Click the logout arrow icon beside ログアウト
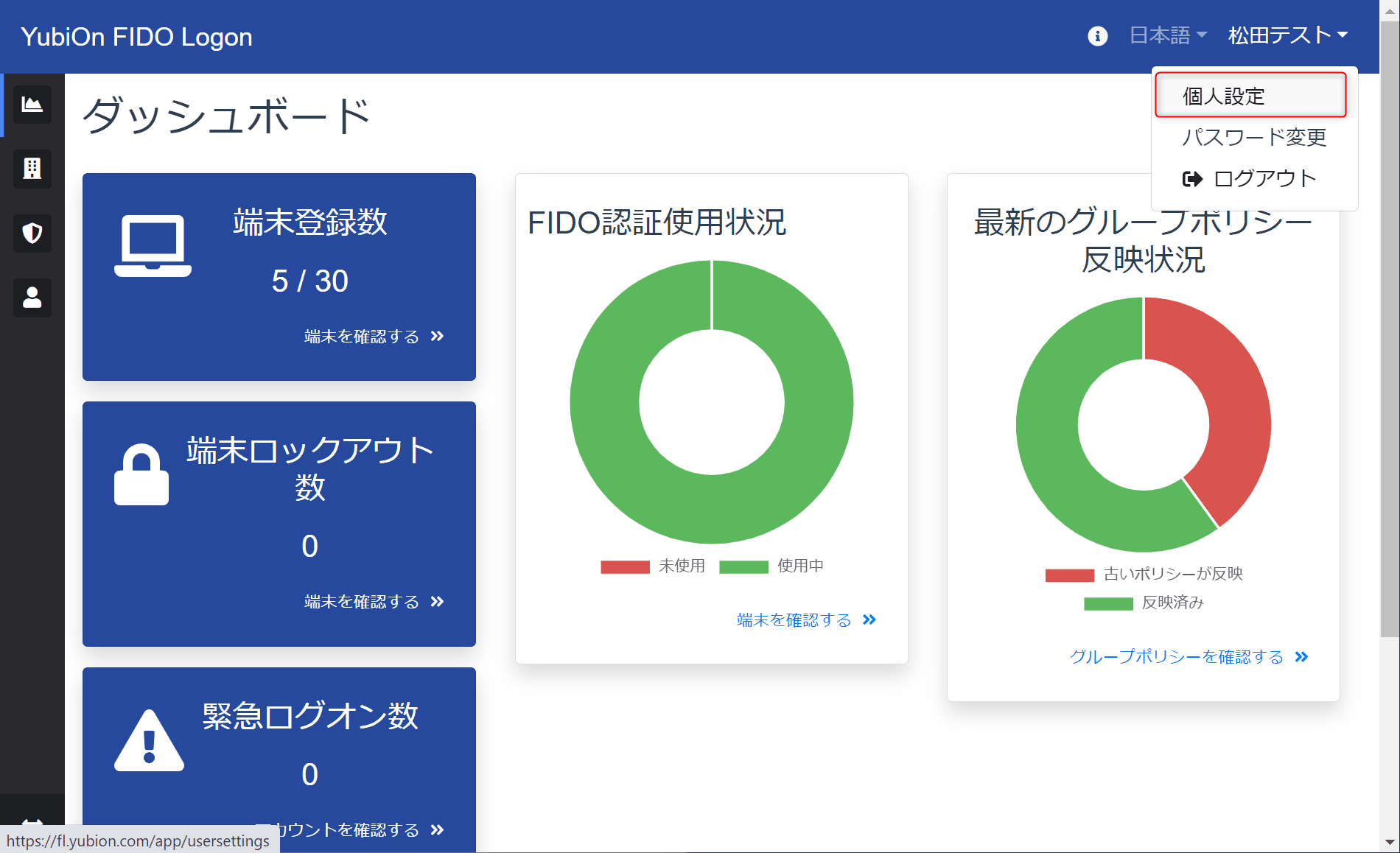Image resolution: width=1400 pixels, height=853 pixels. tap(1192, 179)
